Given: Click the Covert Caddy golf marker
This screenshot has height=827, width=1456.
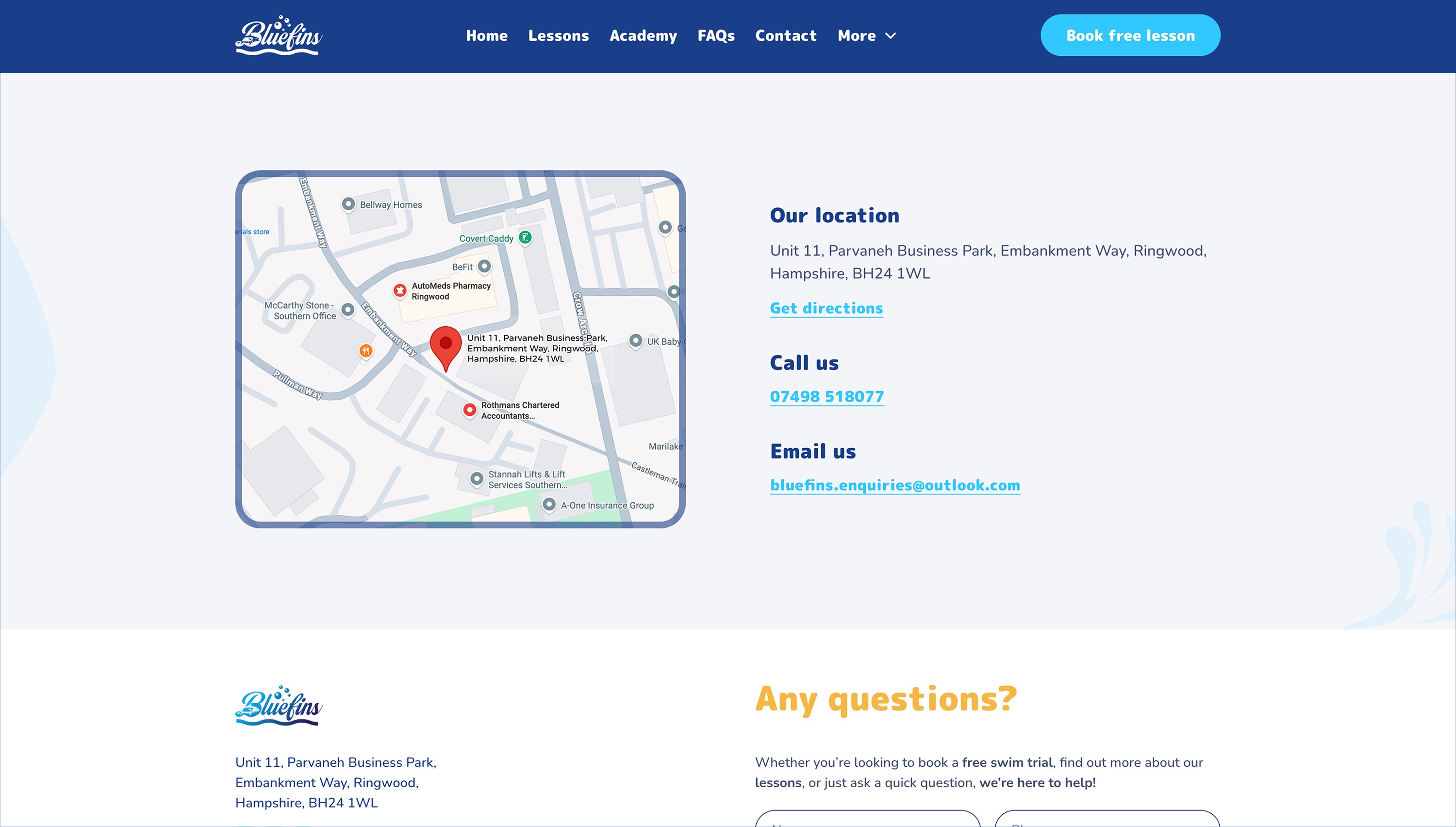Looking at the screenshot, I should [525, 238].
